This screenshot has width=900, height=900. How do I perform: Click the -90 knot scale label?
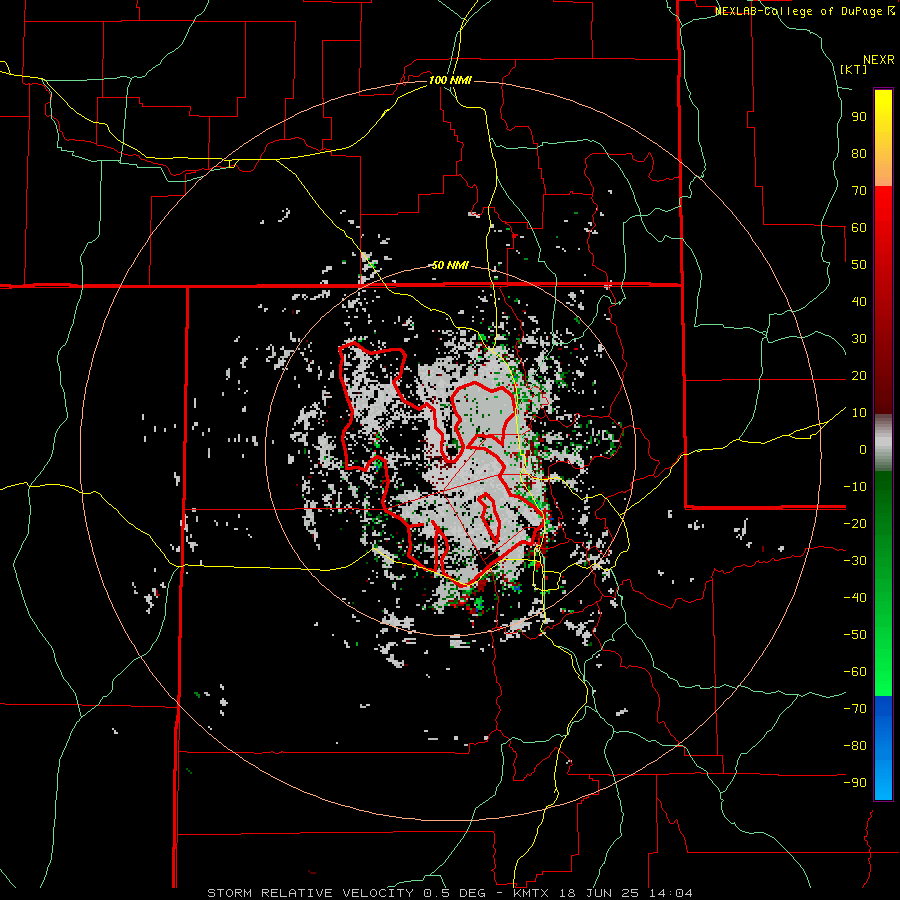point(855,783)
